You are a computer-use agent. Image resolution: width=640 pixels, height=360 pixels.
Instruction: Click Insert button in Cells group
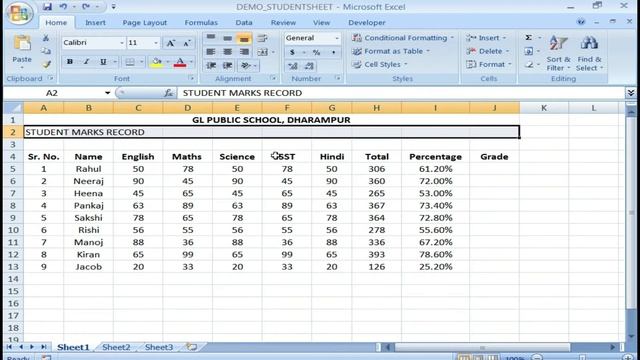(486, 38)
